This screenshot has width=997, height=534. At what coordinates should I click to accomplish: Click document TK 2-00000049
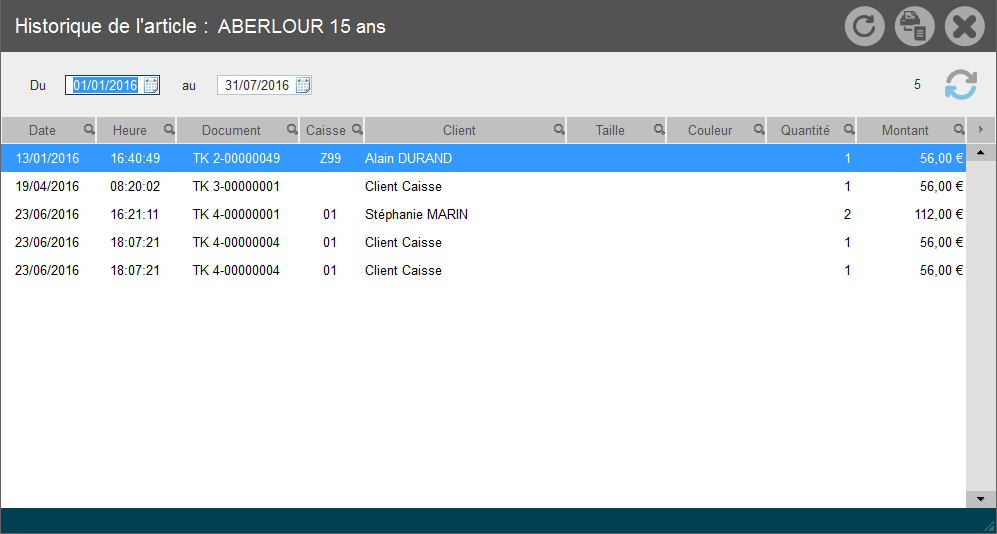pyautogui.click(x=236, y=158)
